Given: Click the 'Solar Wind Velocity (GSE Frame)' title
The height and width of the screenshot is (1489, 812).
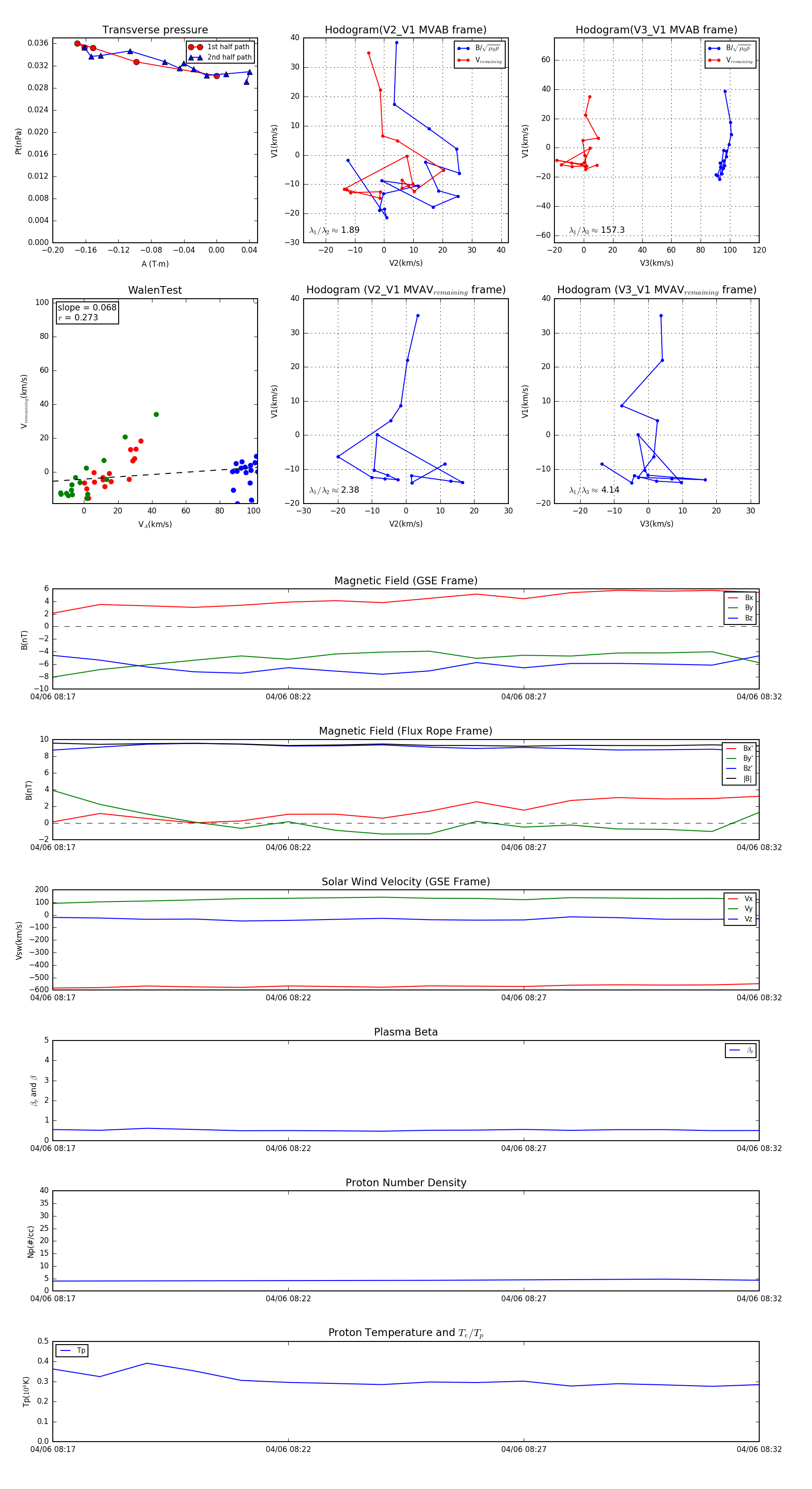Looking at the screenshot, I should (406, 882).
